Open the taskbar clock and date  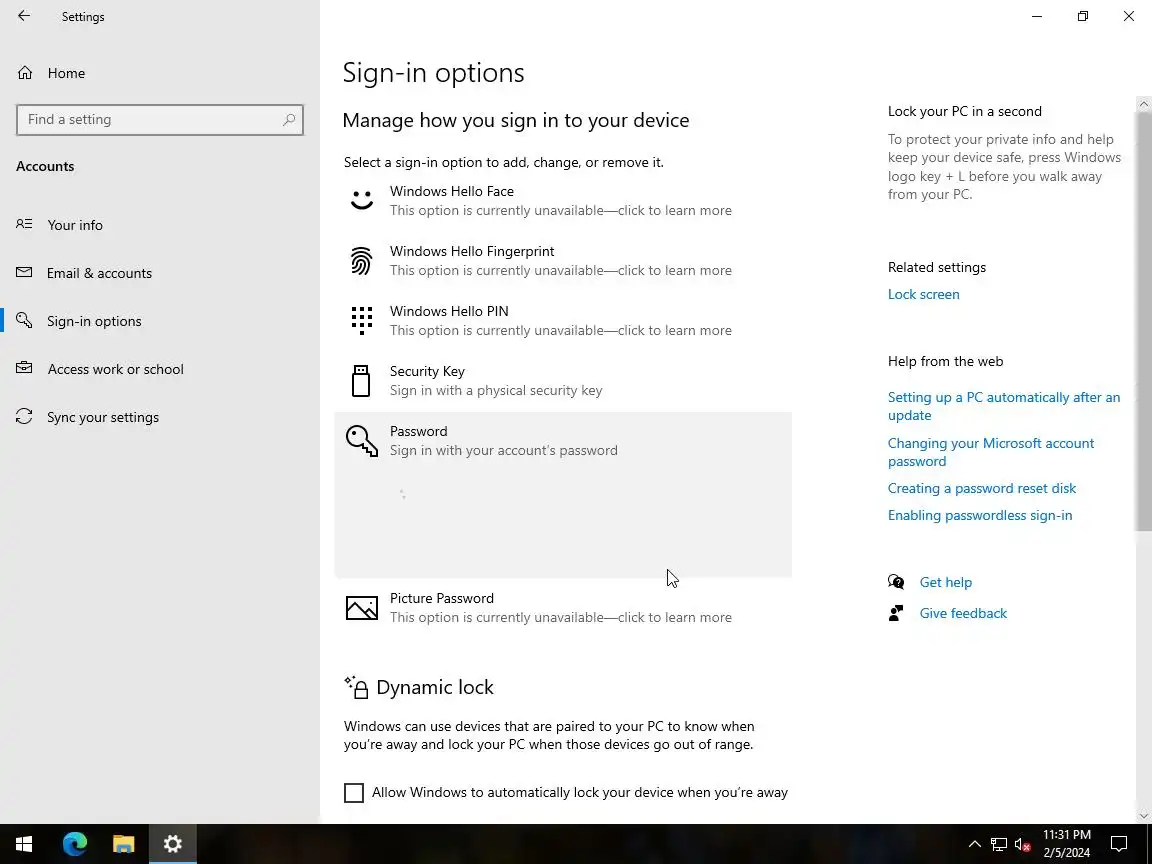tap(1066, 843)
